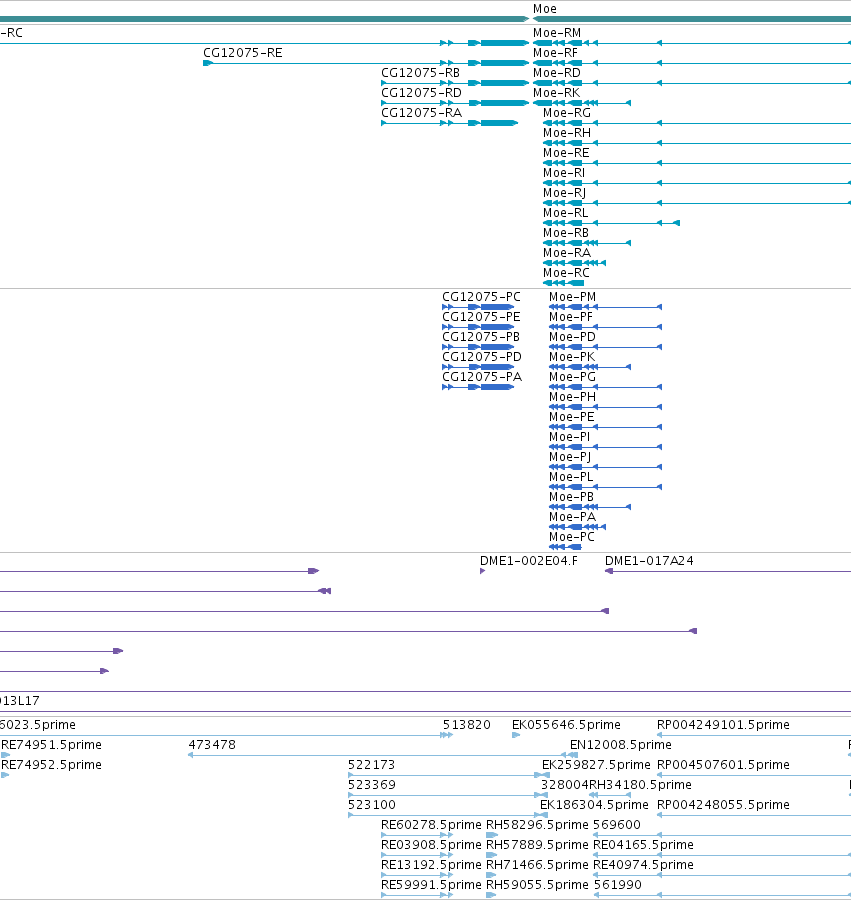This screenshot has width=851, height=900.
Task: Click EST label 522173
Action: (x=371, y=766)
